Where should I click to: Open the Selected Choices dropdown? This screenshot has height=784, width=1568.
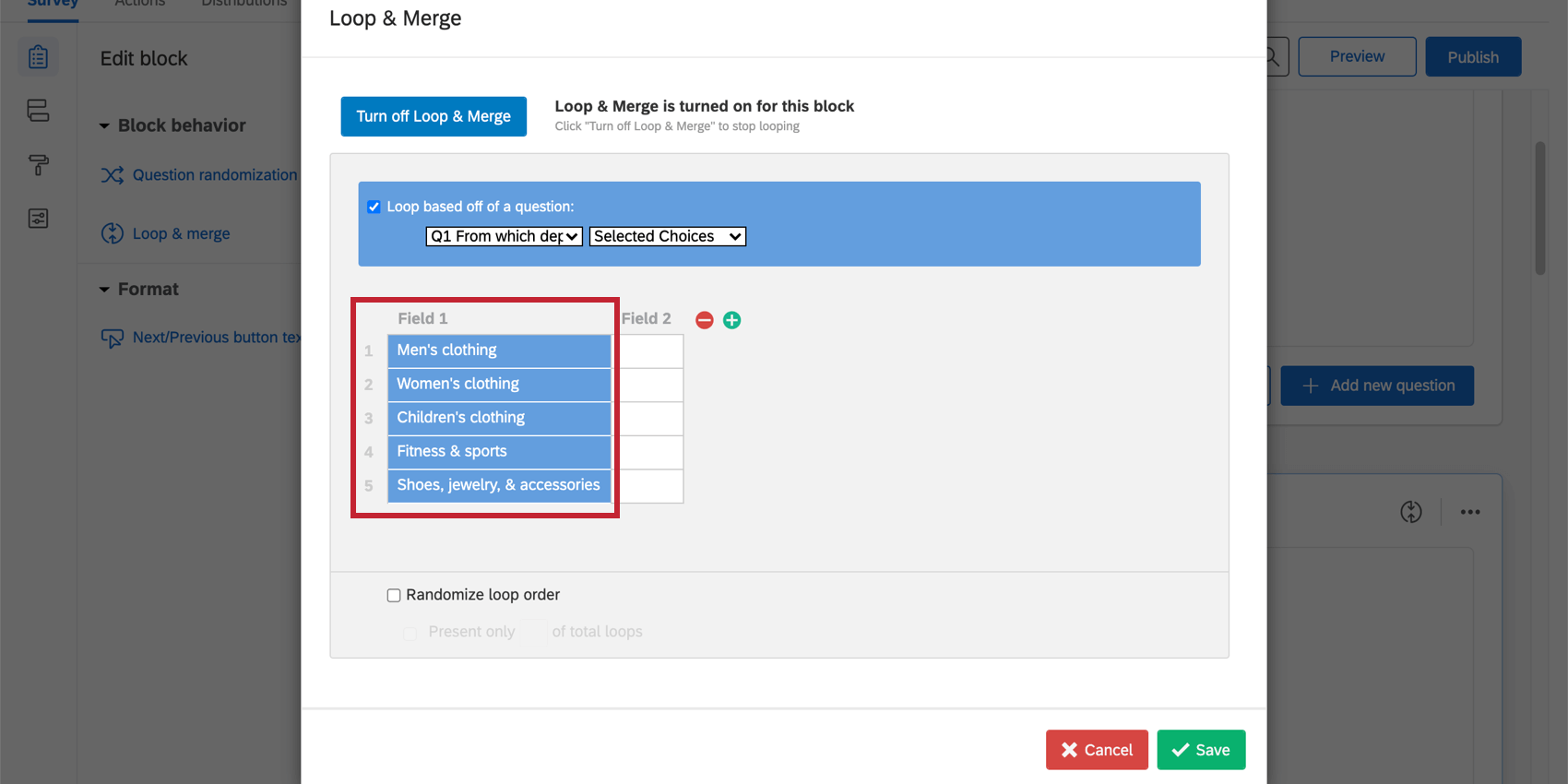pos(667,236)
